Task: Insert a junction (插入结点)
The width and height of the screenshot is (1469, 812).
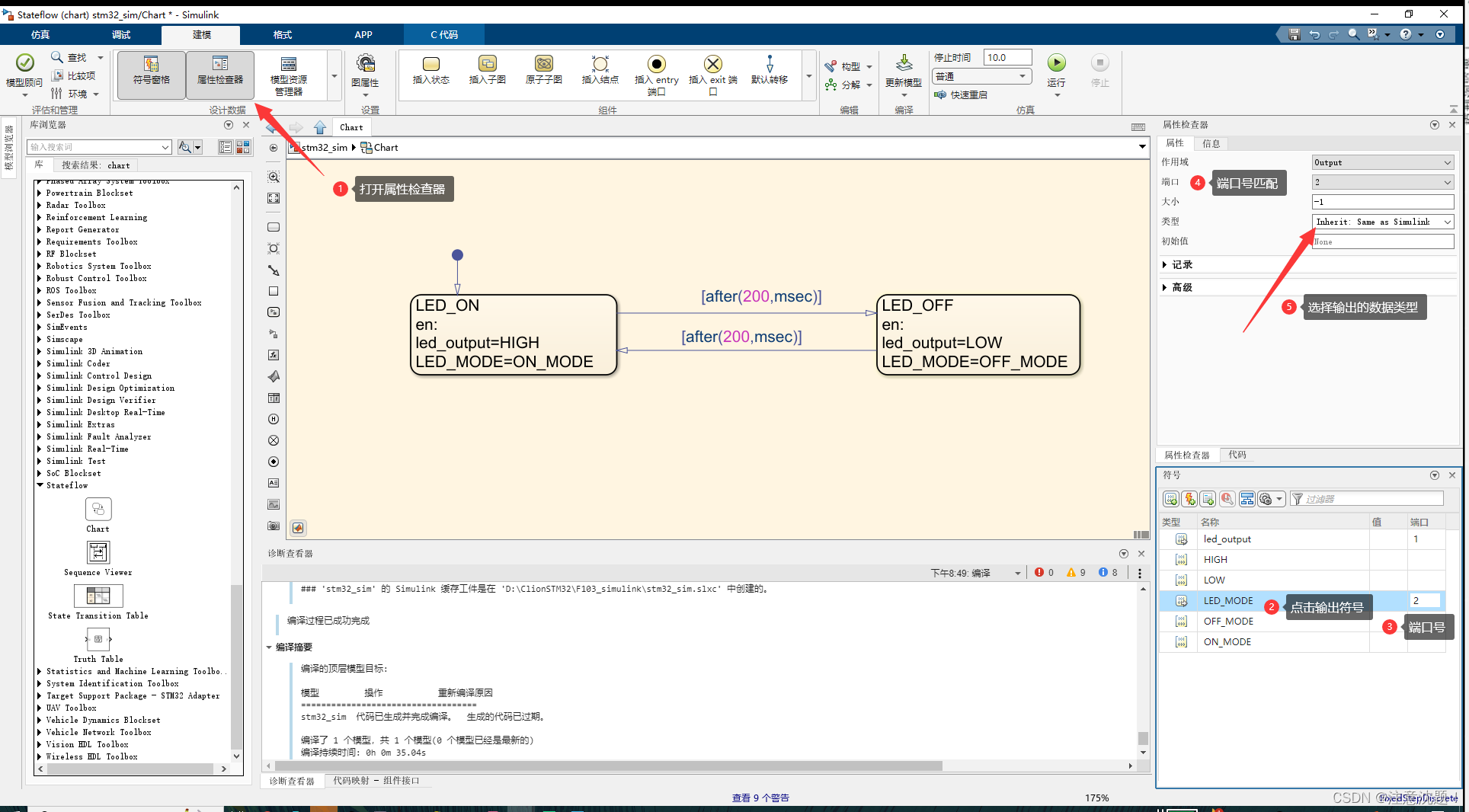Action: 600,70
